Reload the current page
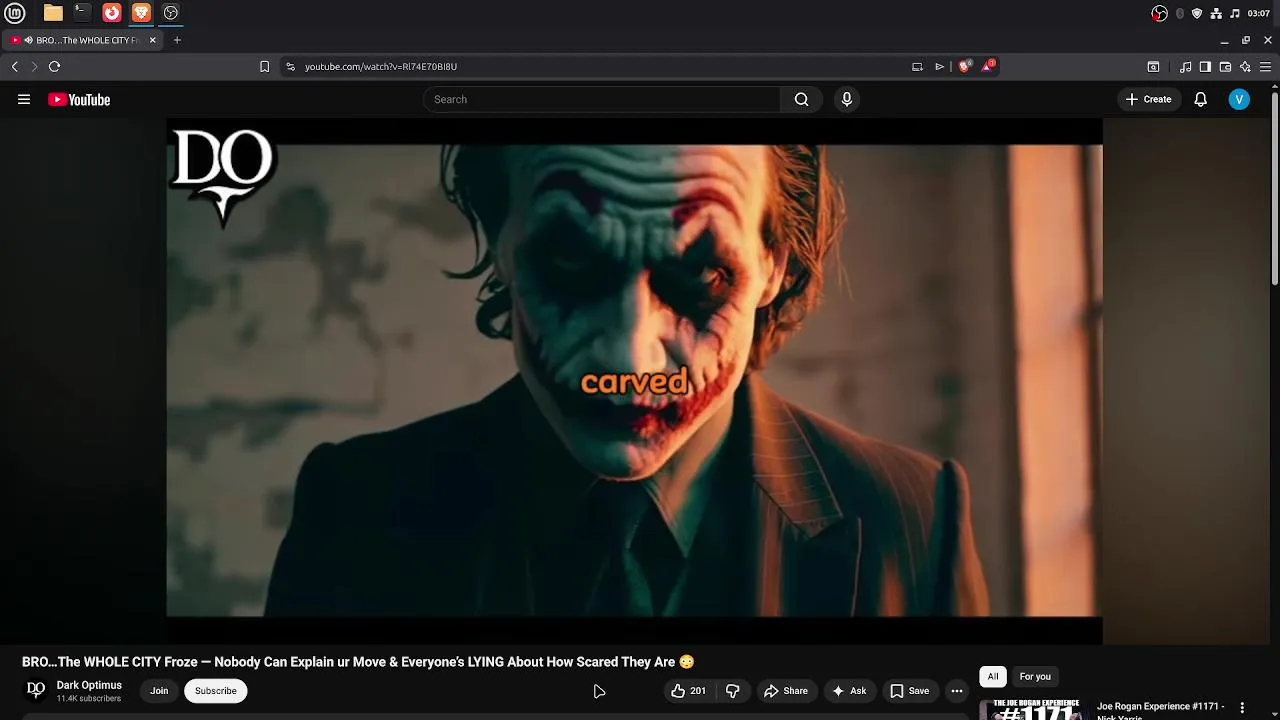This screenshot has height=720, width=1280. pyautogui.click(x=54, y=66)
